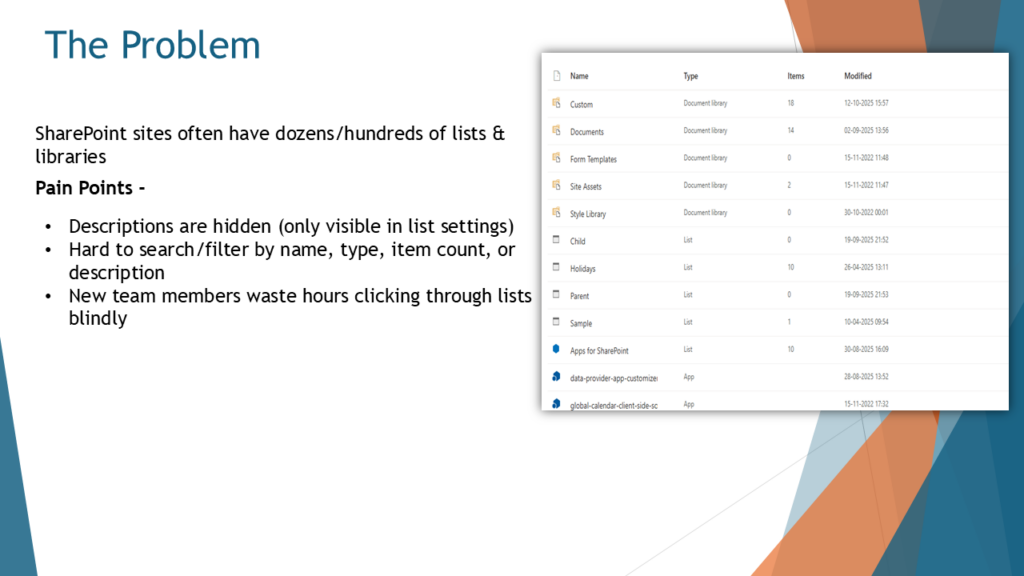Open the Sample list
The width and height of the screenshot is (1024, 576).
581,324
